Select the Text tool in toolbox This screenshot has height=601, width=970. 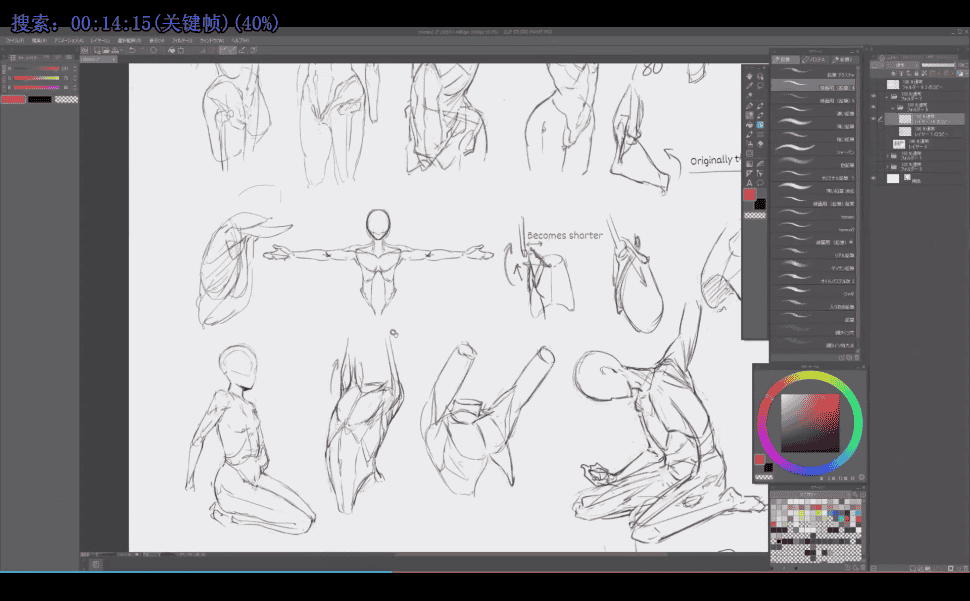tap(749, 183)
